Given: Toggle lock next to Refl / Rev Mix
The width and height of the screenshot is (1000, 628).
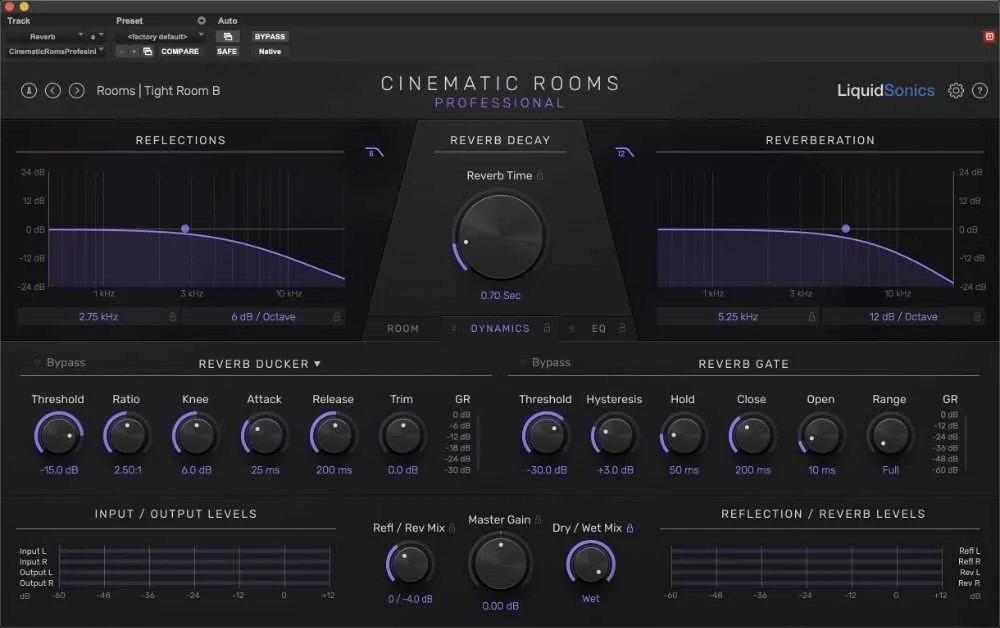Looking at the screenshot, I should 452,528.
